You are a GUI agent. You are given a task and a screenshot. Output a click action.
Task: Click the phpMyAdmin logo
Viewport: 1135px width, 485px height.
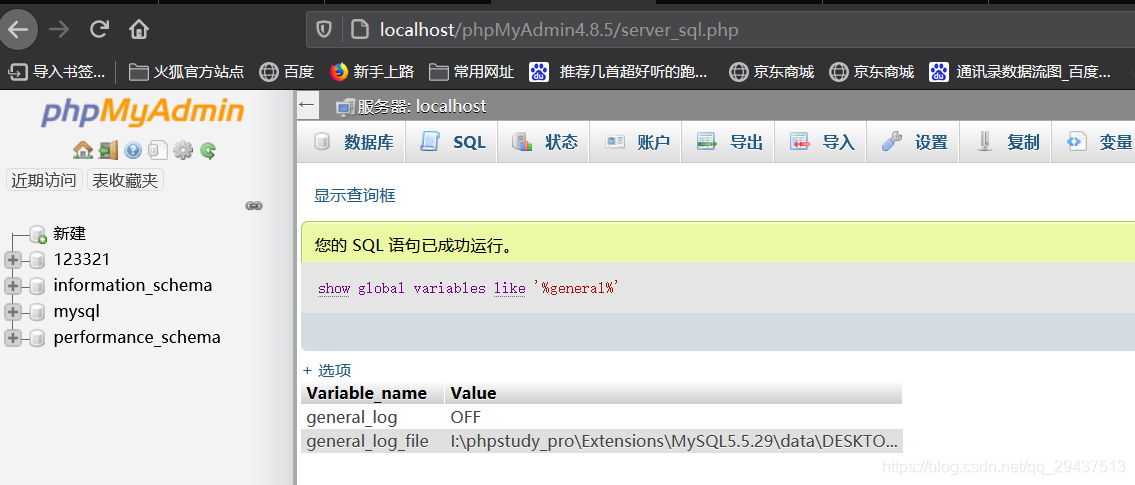coord(143,112)
